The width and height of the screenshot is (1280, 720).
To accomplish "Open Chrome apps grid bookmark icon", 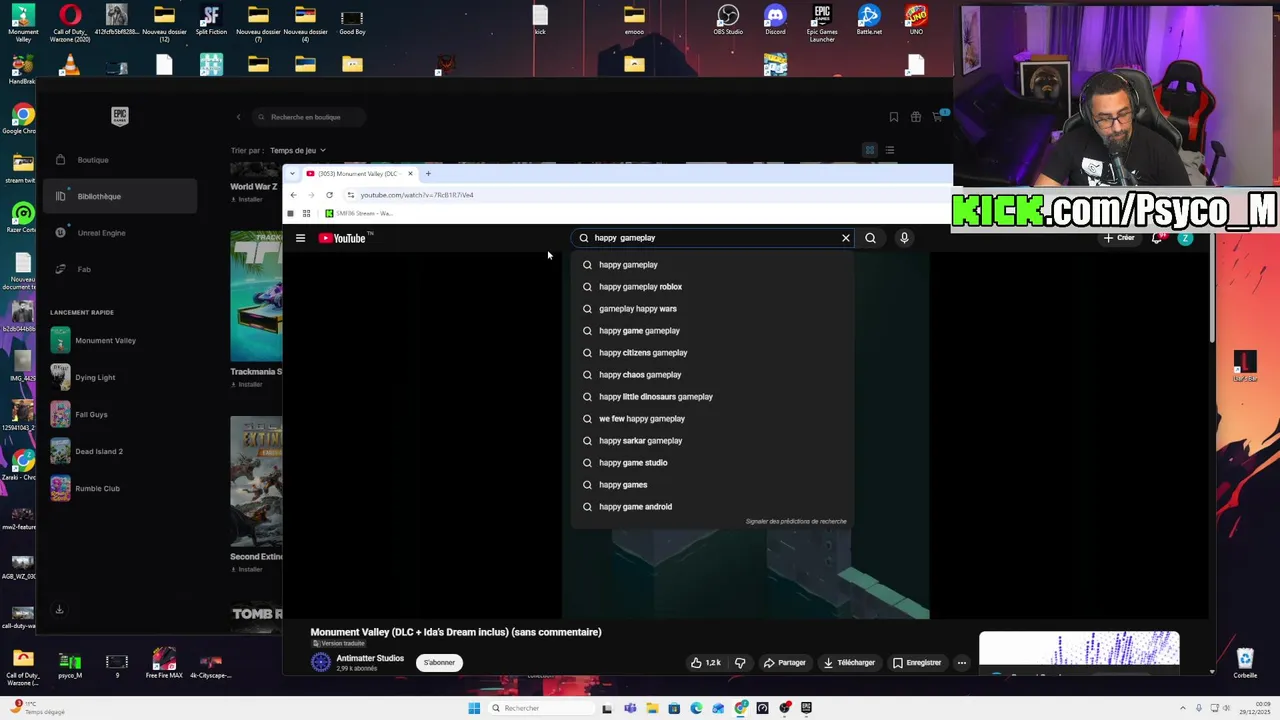I will click(x=306, y=213).
